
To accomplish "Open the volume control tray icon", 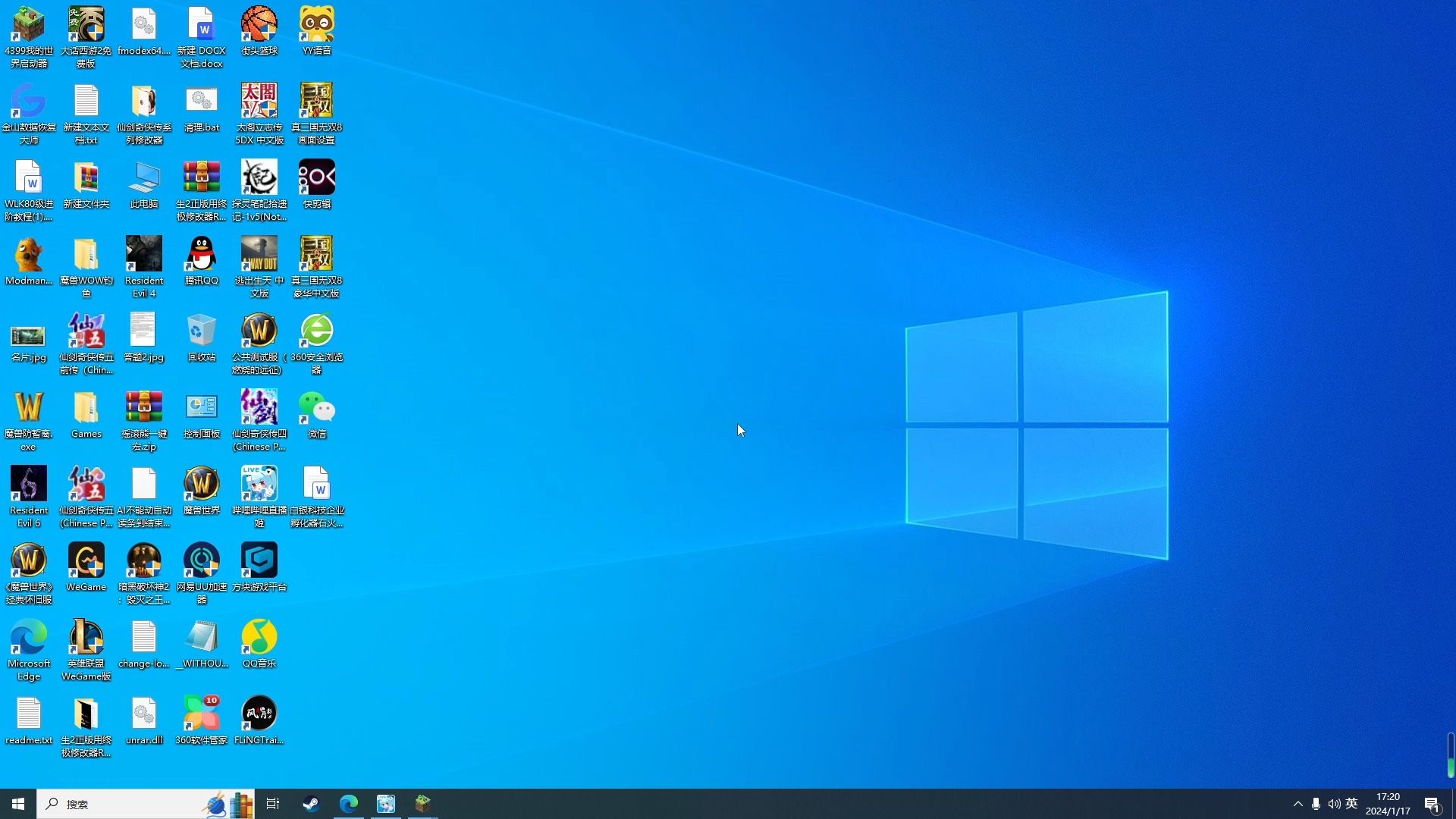I will click(1334, 804).
